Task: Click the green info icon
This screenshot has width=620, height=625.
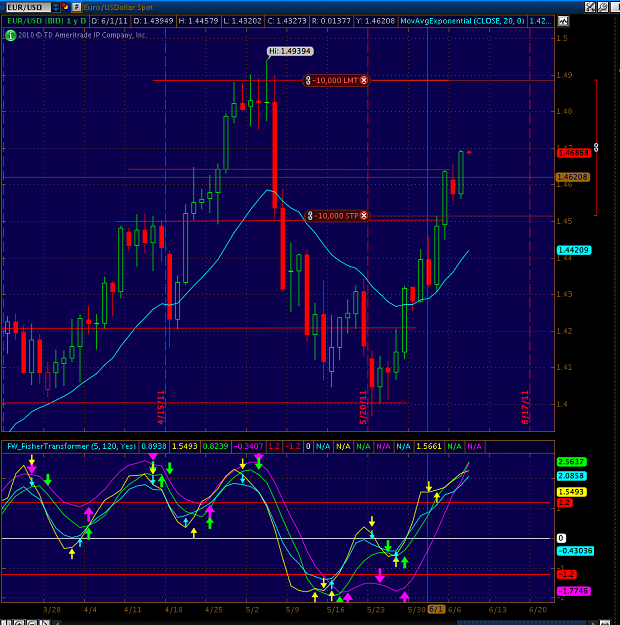Action: (10, 35)
